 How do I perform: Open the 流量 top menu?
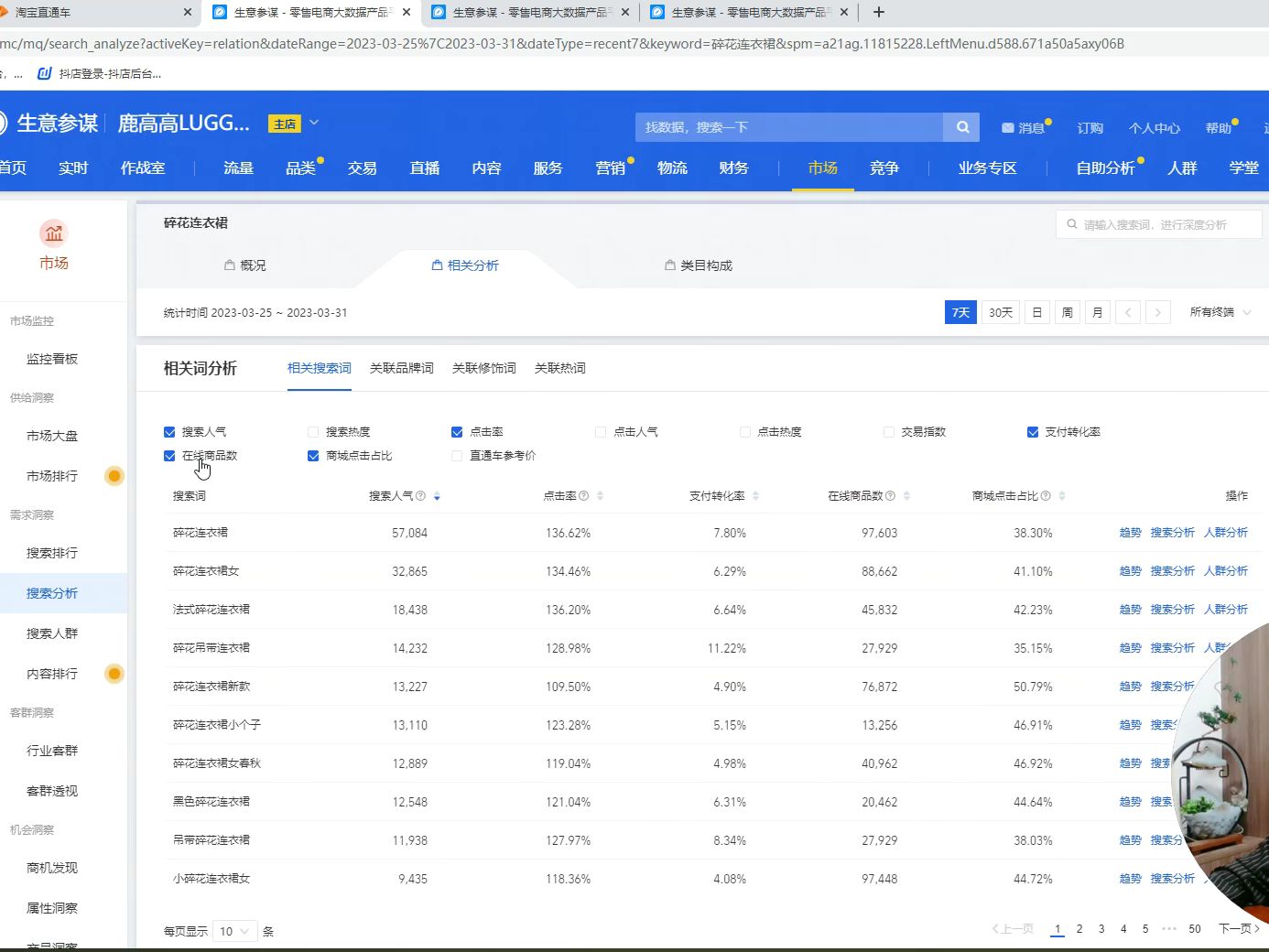pyautogui.click(x=238, y=168)
